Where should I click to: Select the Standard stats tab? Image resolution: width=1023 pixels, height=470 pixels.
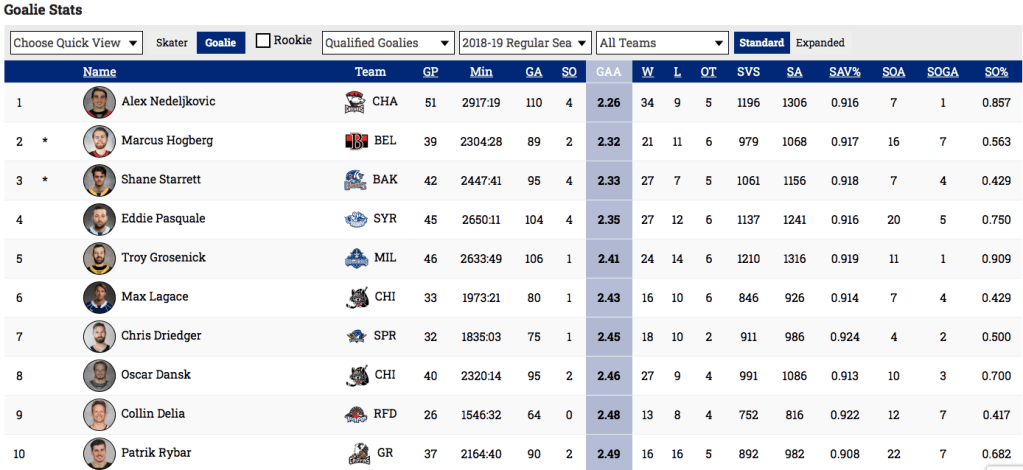tap(761, 43)
